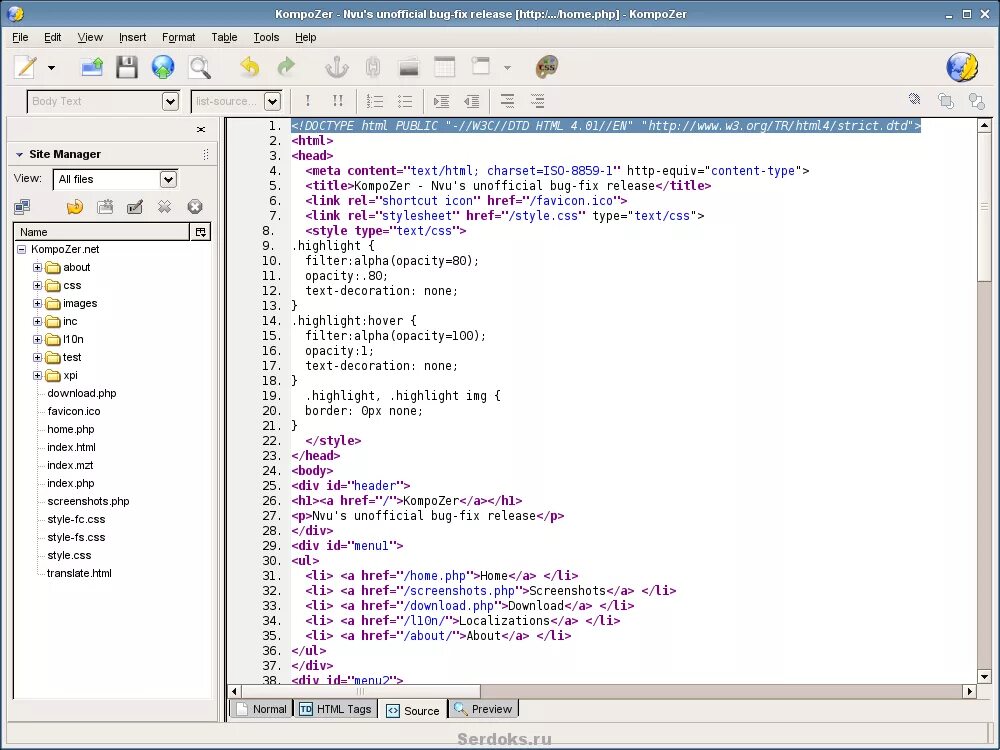Select the screenshots.php file
This screenshot has width=1000, height=750.
click(x=88, y=501)
